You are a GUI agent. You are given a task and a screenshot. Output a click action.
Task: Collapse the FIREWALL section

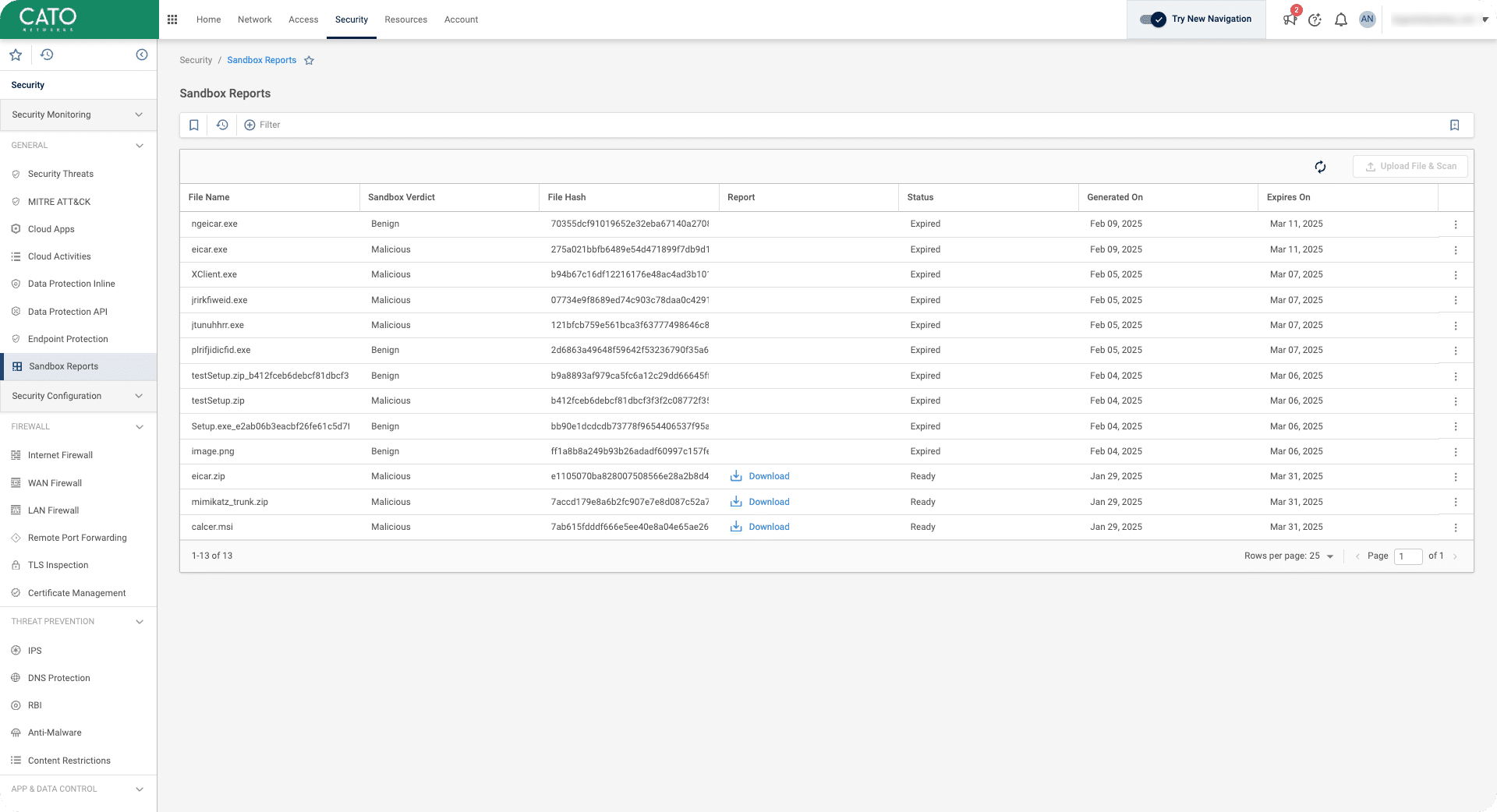(x=140, y=427)
